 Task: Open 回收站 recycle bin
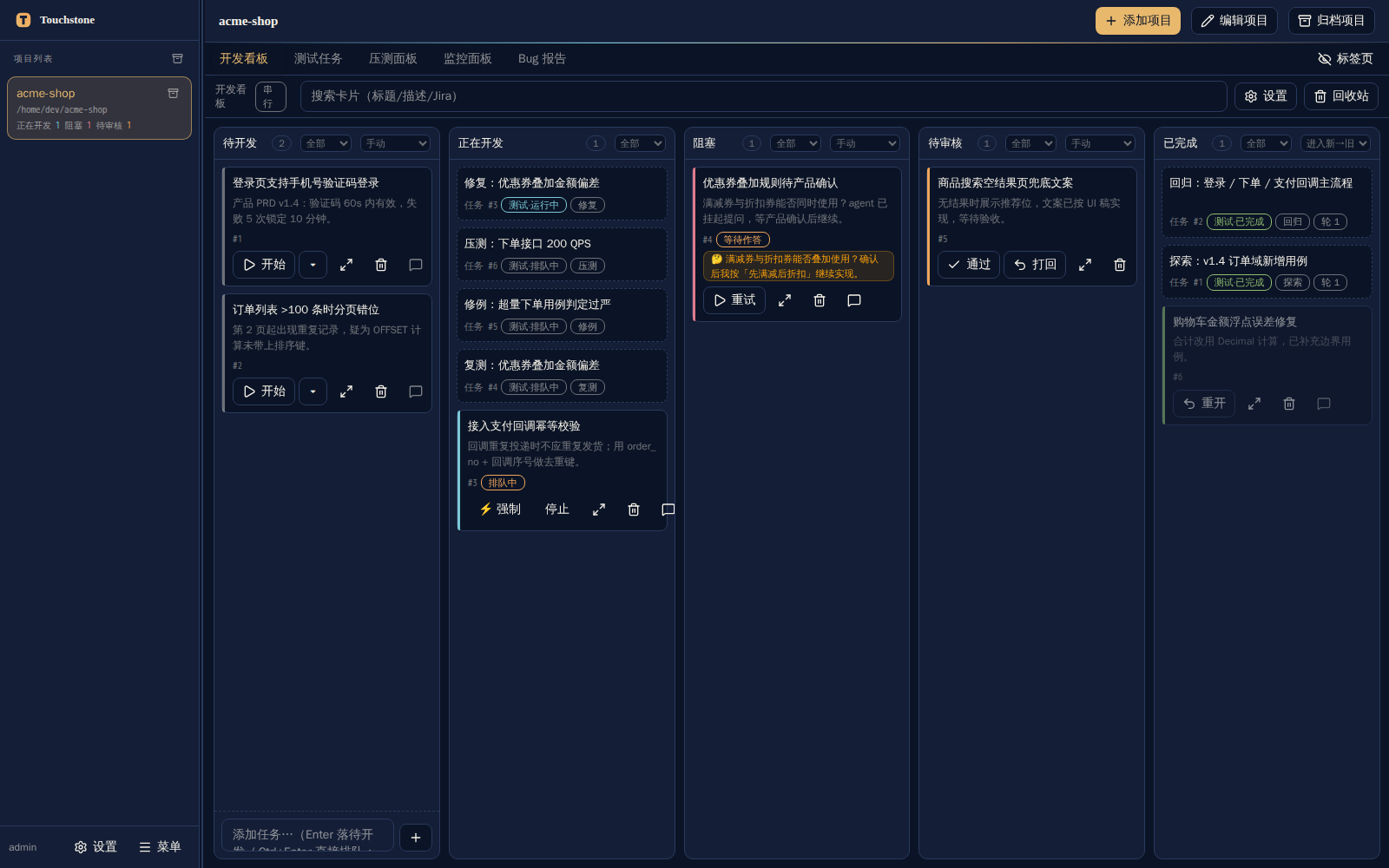1341,96
